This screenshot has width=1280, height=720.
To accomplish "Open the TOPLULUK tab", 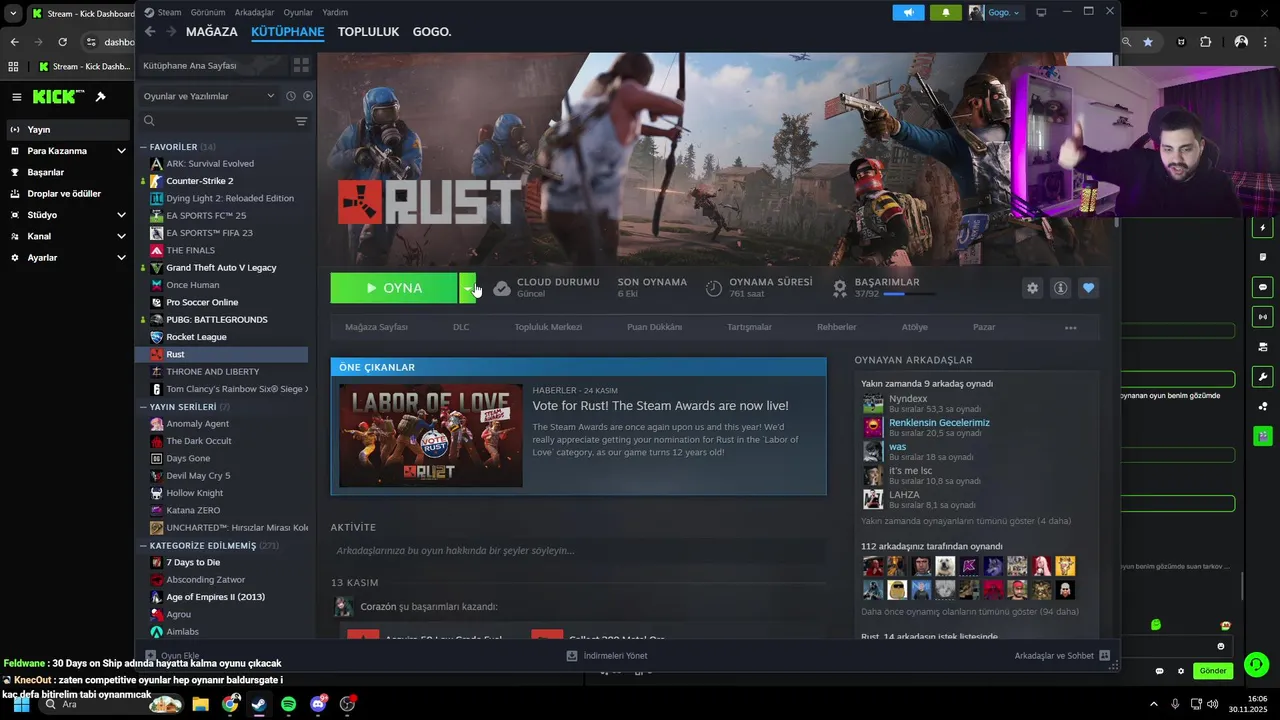I will click(x=368, y=32).
